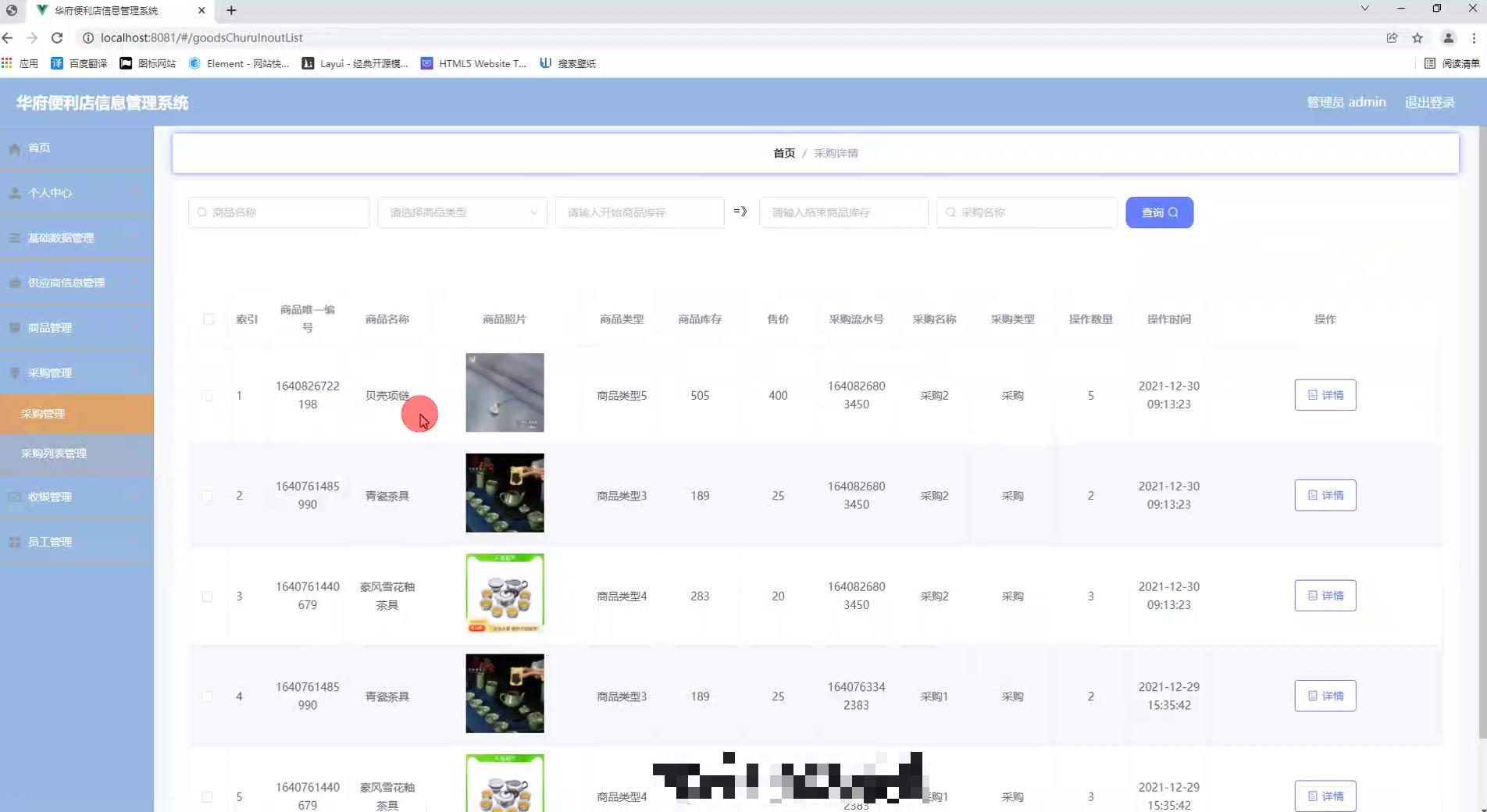The height and width of the screenshot is (812, 1487).
Task: Open 详情 for row 3 豪风雪花釉茶具
Action: pyautogui.click(x=1325, y=596)
